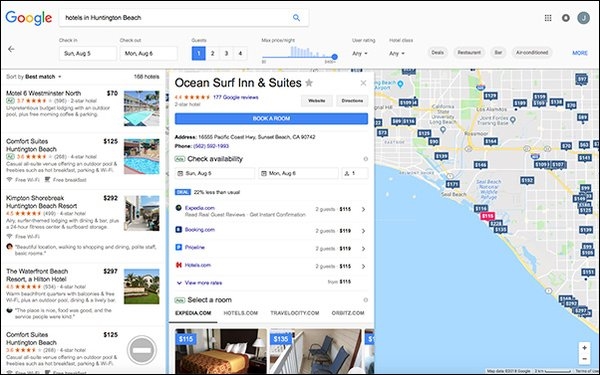Click the account avatar in header

(584, 18)
